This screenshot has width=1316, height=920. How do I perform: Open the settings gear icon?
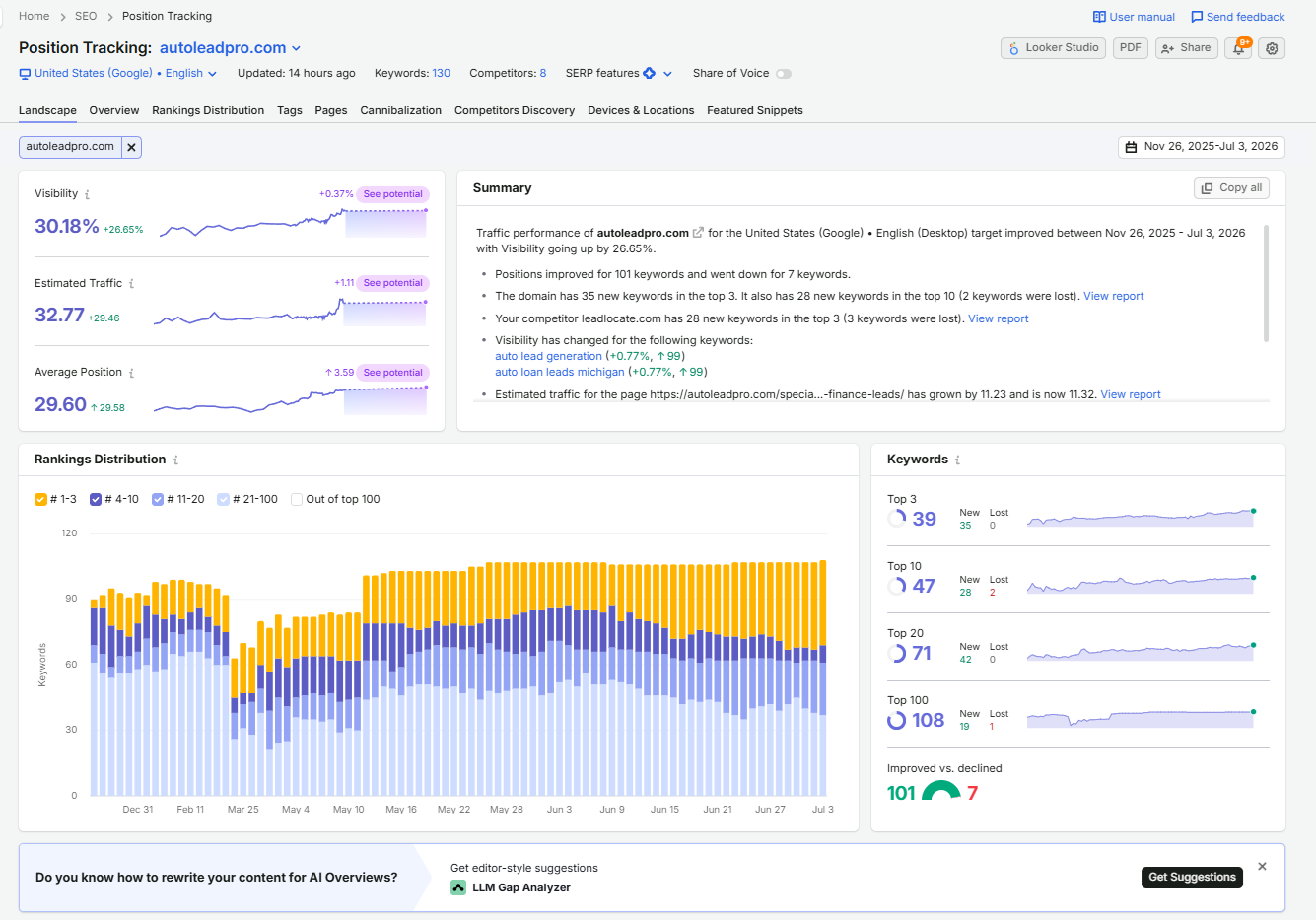[1273, 48]
